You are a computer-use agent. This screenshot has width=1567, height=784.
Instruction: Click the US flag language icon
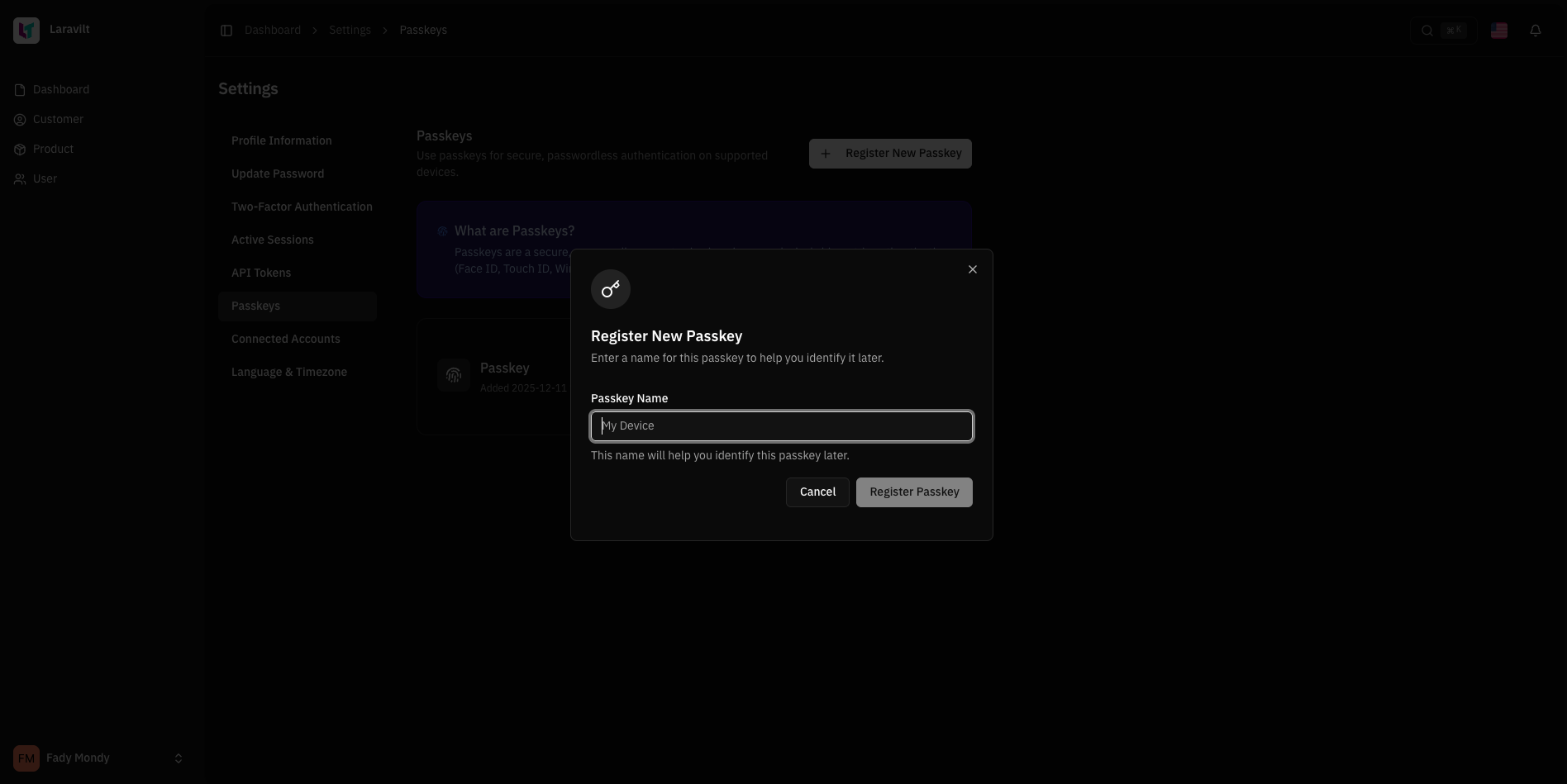[1499, 30]
